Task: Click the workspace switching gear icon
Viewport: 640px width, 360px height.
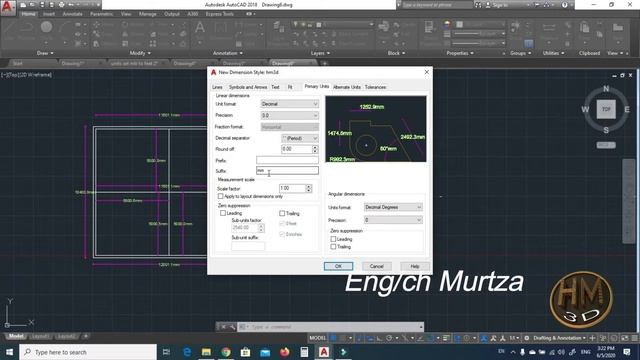Action: (x=527, y=338)
